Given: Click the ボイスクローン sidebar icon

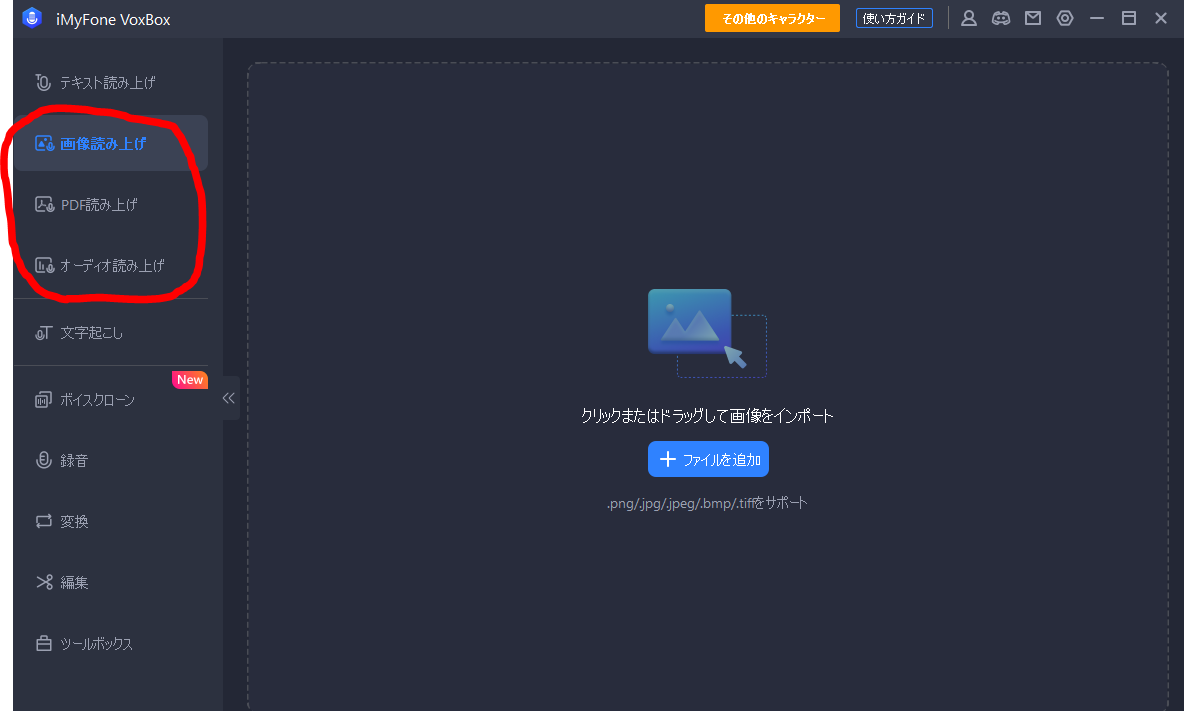Looking at the screenshot, I should tap(43, 400).
